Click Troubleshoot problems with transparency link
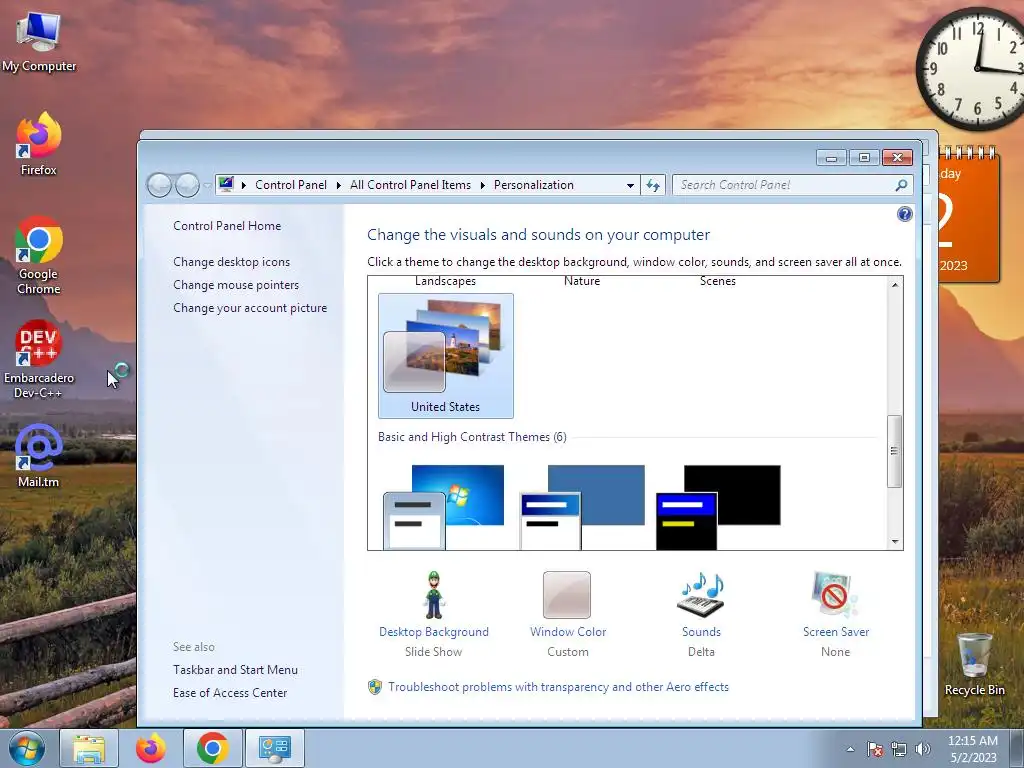 pyautogui.click(x=558, y=687)
